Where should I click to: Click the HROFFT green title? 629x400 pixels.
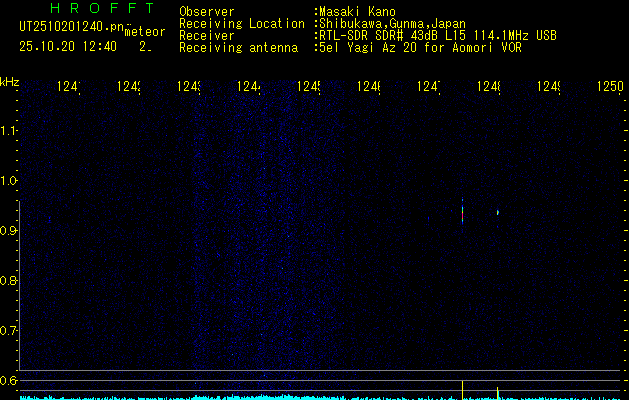(102, 8)
